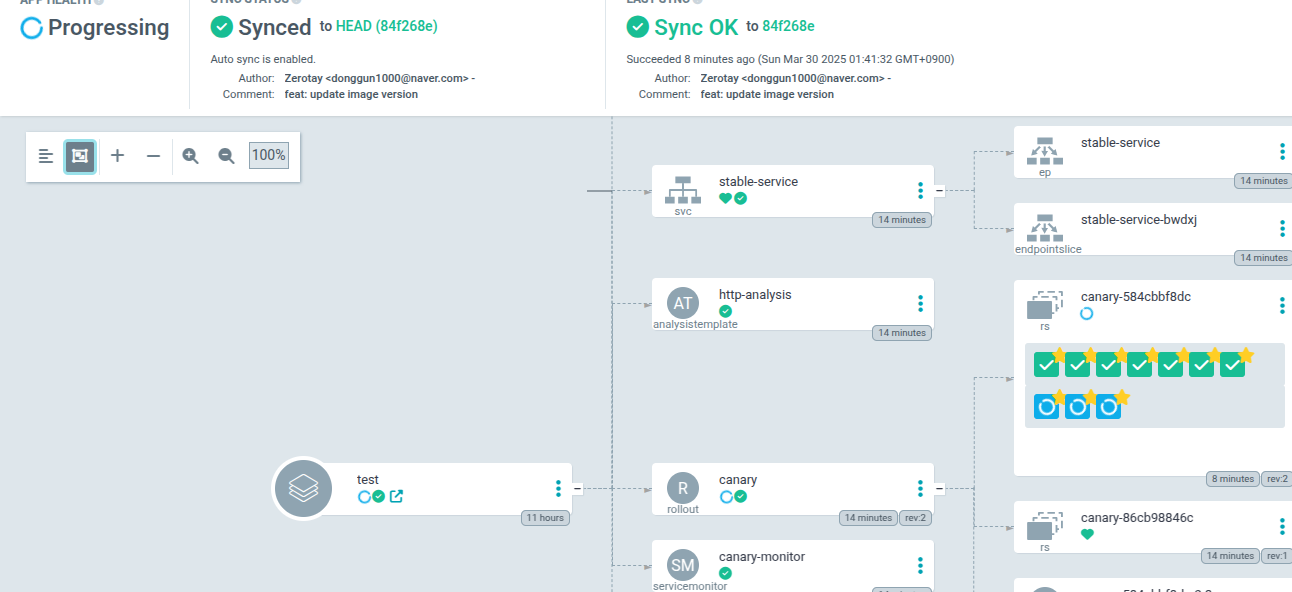Collapse the test application node children
This screenshot has height=592, width=1292.
click(x=577, y=489)
